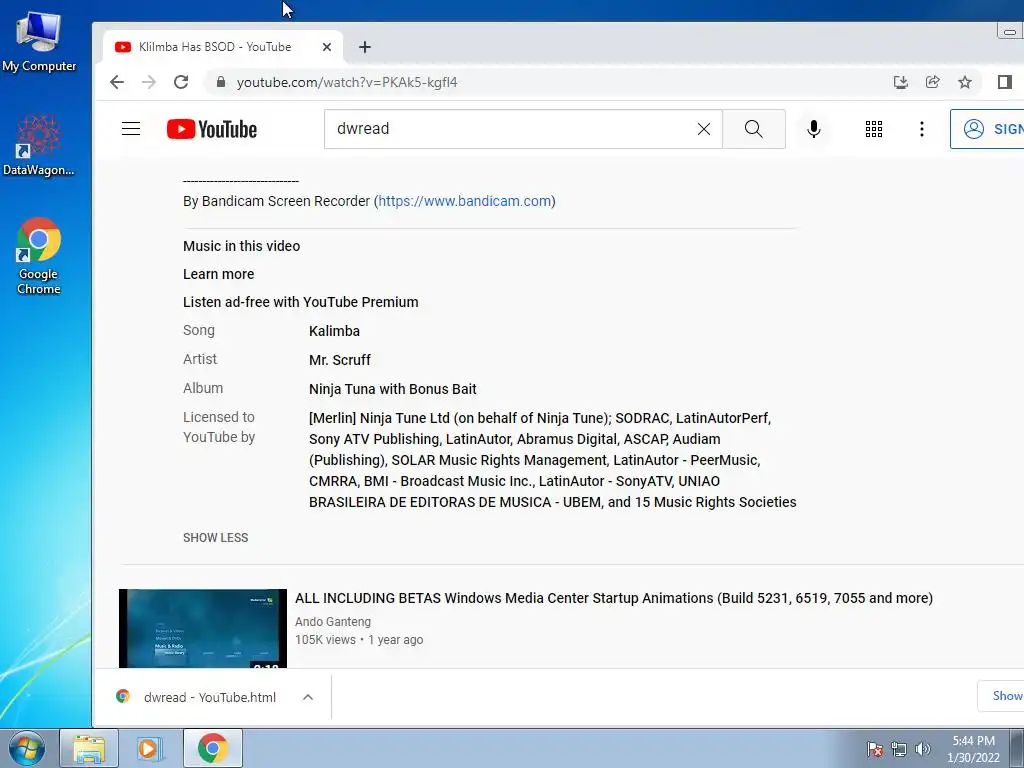Open the Ando Ganteng channel
The width and height of the screenshot is (1024, 768).
[x=333, y=622]
